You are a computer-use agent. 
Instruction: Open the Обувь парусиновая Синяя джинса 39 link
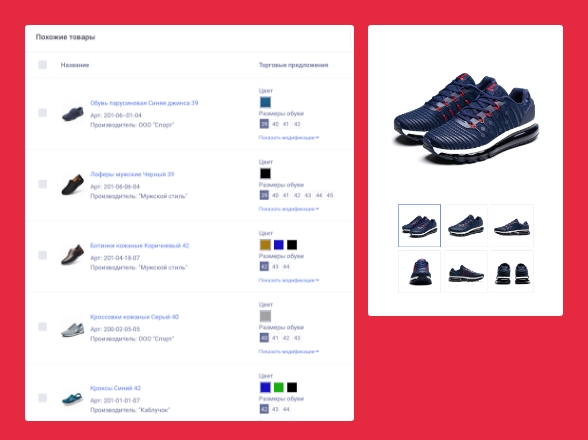pyautogui.click(x=144, y=103)
